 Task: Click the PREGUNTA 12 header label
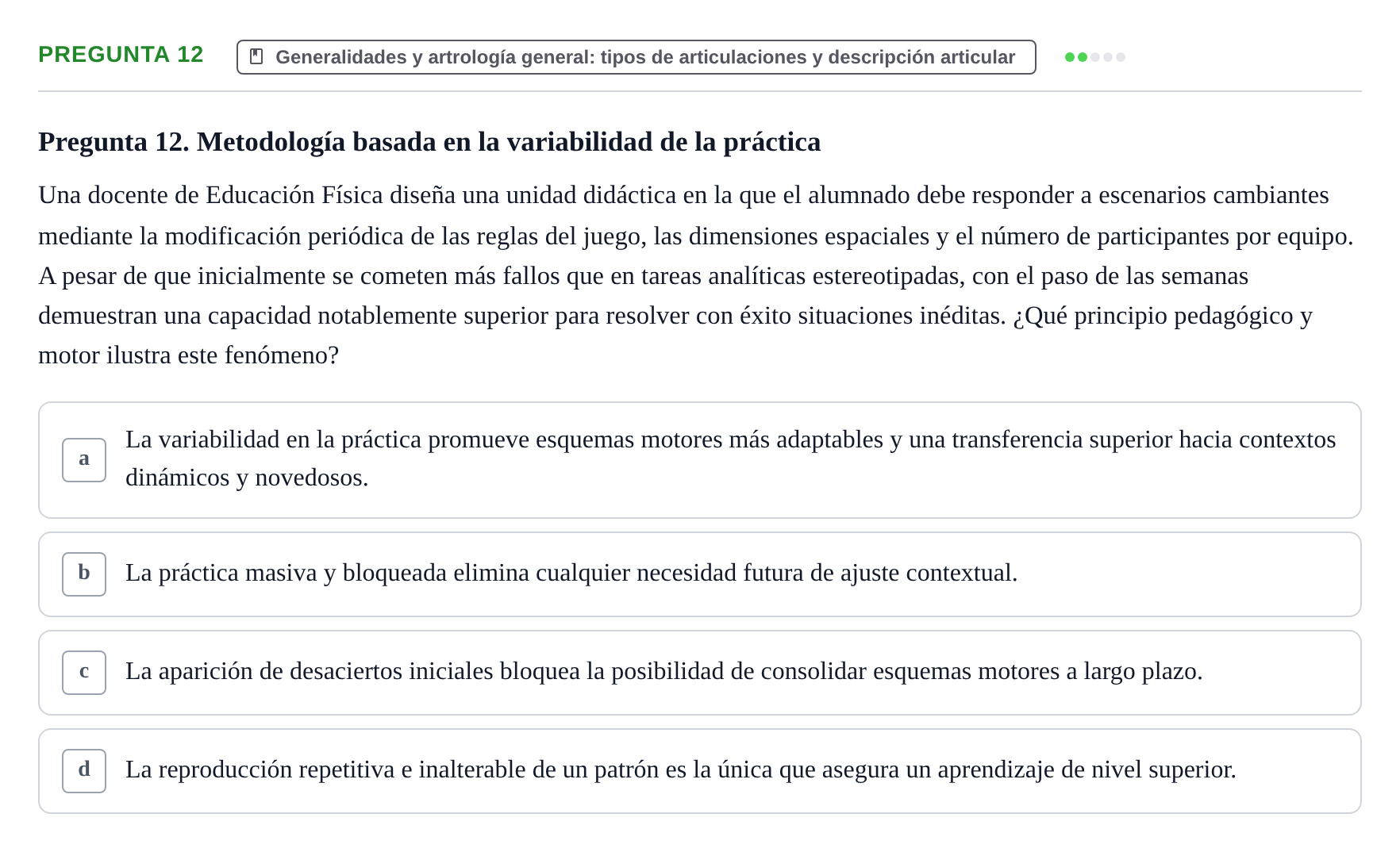[x=121, y=55]
